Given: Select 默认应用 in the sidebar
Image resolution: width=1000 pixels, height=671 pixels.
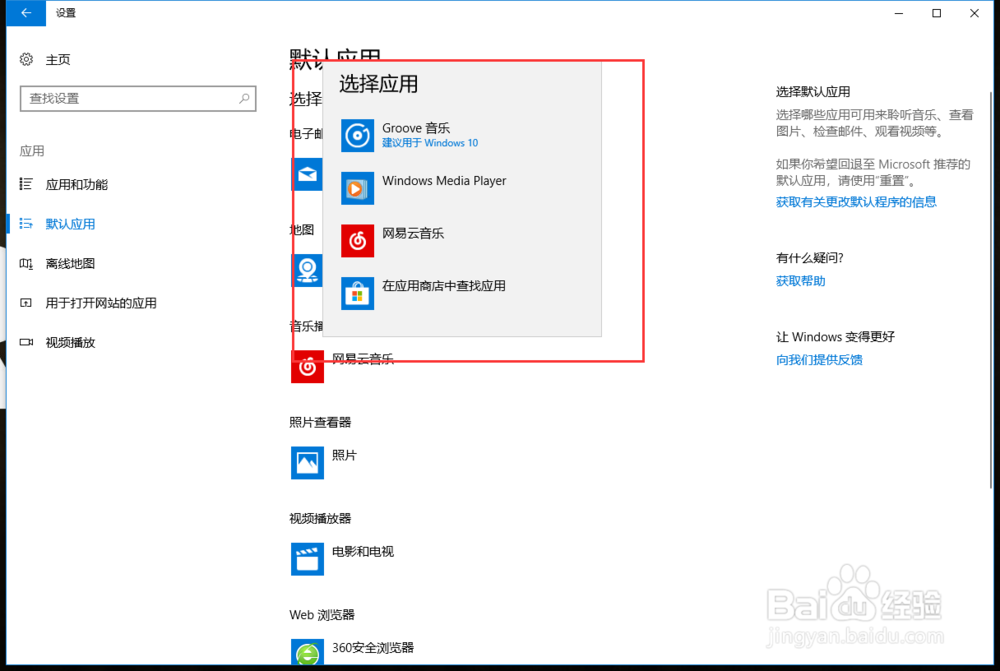Looking at the screenshot, I should coord(70,224).
